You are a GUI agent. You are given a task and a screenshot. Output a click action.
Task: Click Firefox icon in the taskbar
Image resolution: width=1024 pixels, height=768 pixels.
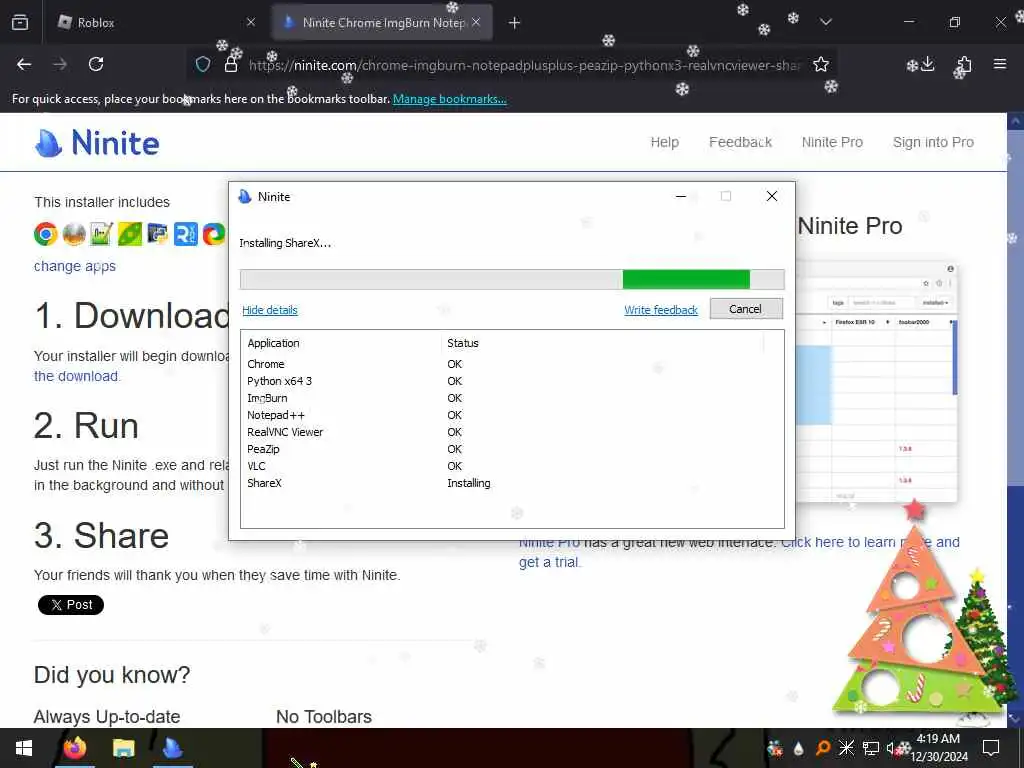pyautogui.click(x=74, y=748)
